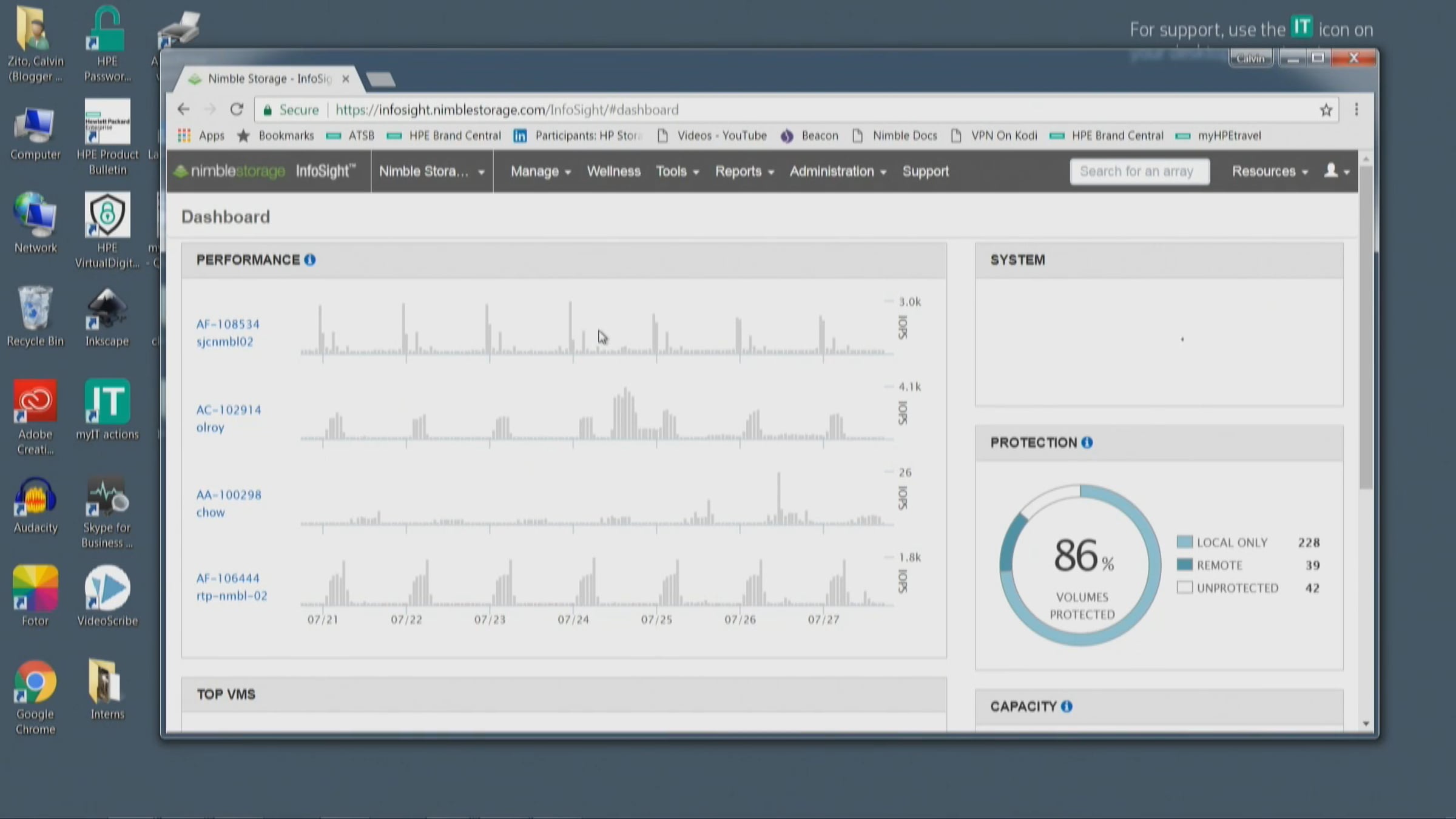Open the ATSB bookmark
Screen dimensions: 1456x819
click(x=350, y=135)
